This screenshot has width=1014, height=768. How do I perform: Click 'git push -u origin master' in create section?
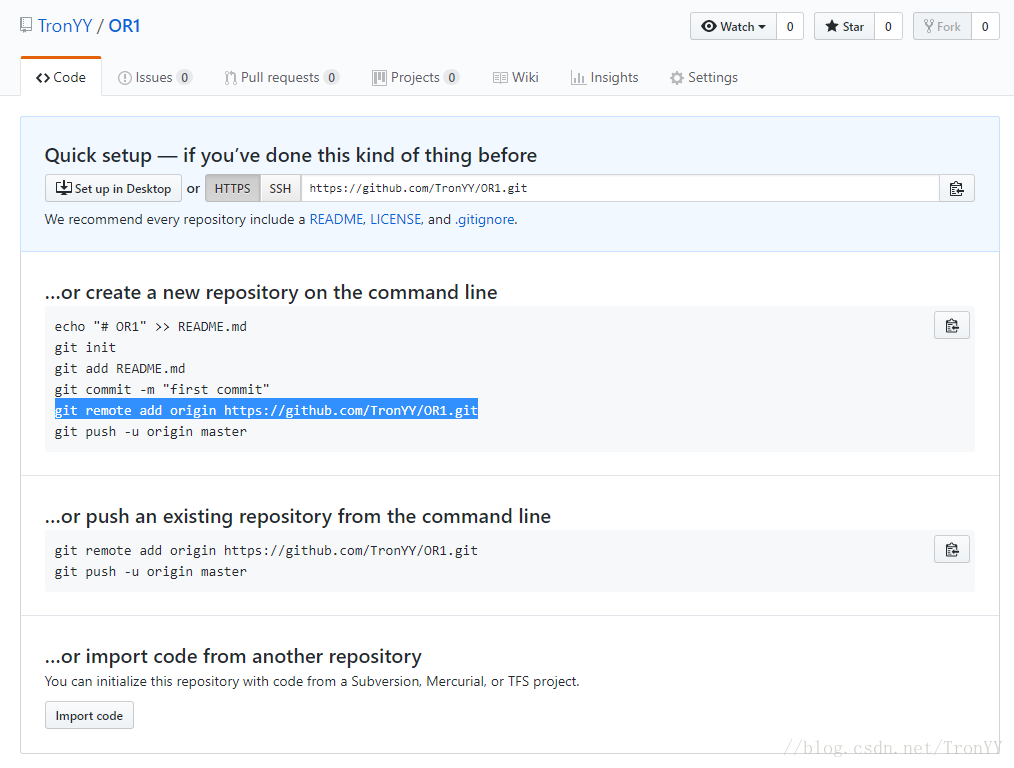151,432
